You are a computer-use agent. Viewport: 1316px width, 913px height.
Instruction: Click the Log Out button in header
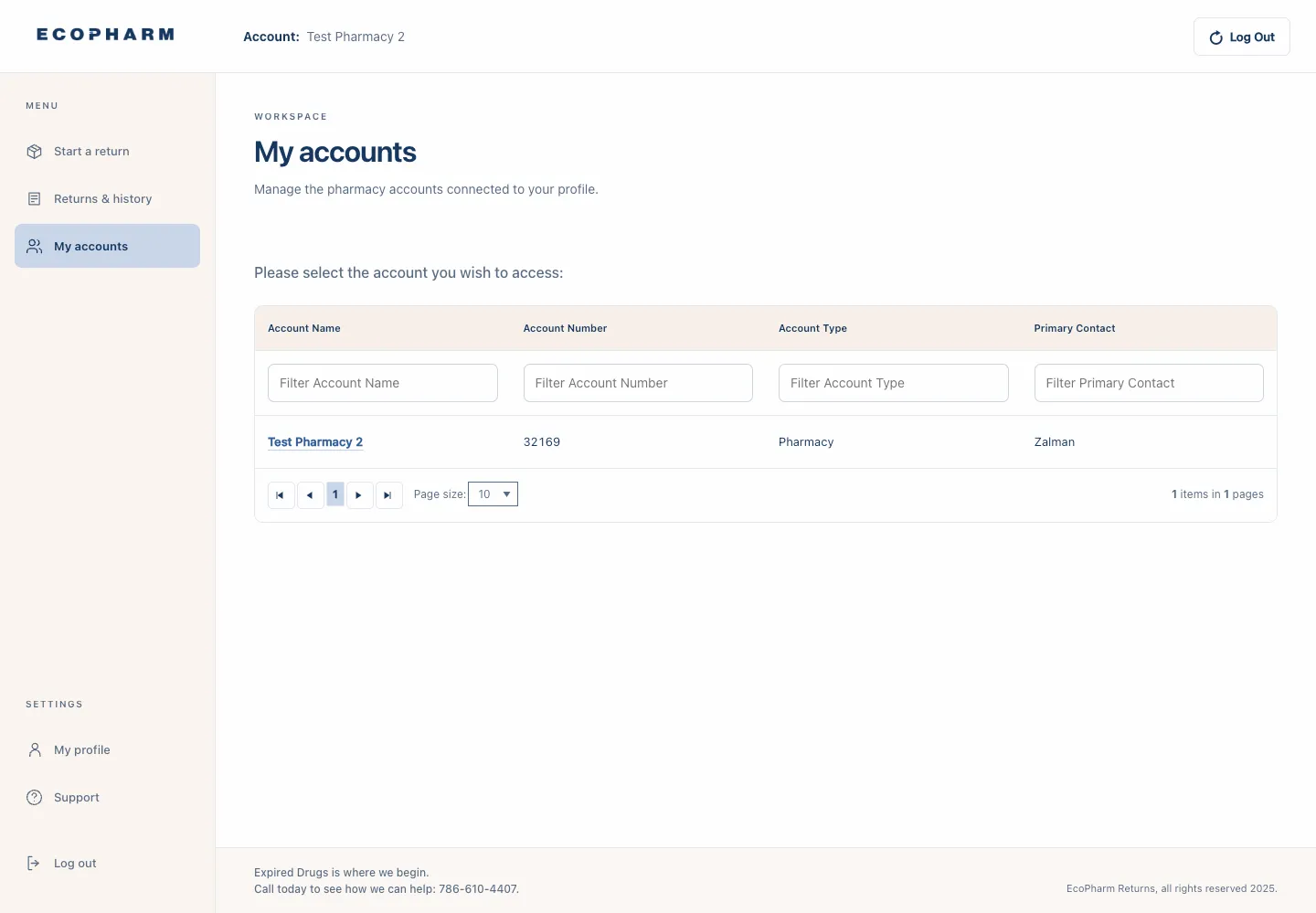1241,37
